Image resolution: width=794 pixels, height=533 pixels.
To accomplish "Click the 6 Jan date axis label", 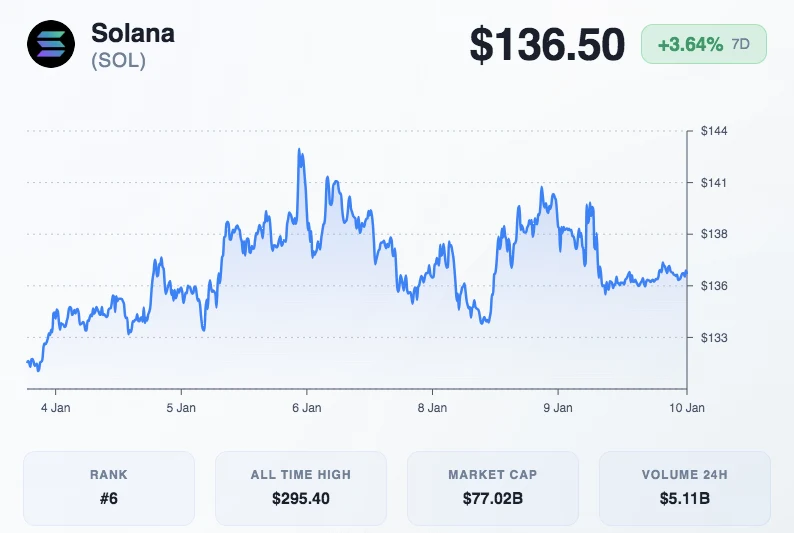I will point(307,408).
